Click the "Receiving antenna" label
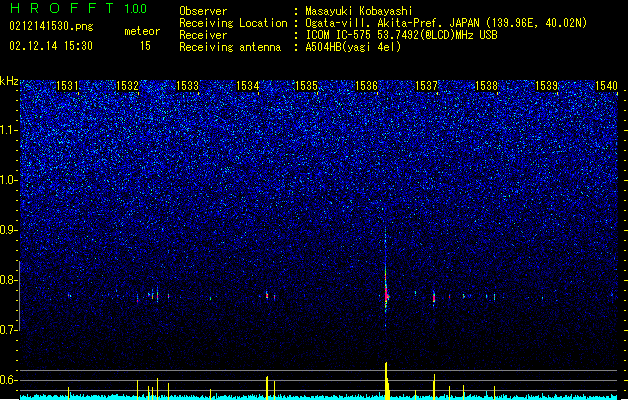Screen dimensions: 629x400 point(230,47)
